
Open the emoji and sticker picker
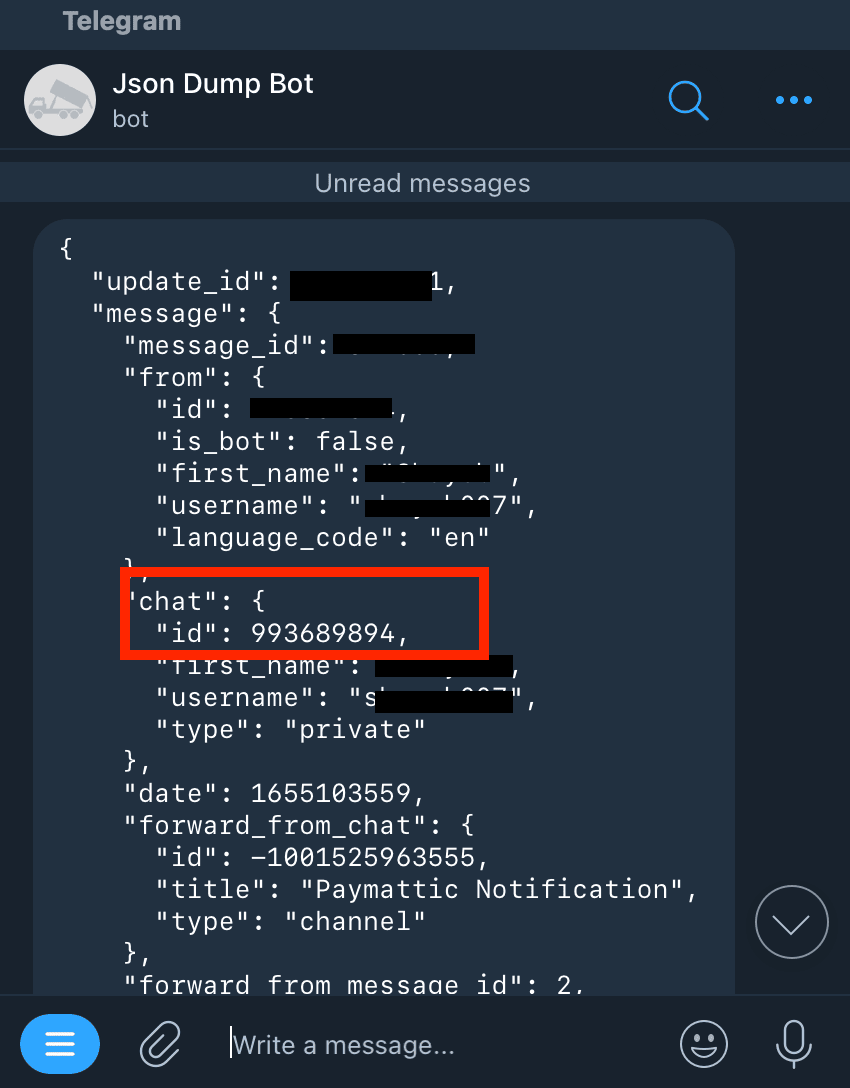[x=703, y=1043]
